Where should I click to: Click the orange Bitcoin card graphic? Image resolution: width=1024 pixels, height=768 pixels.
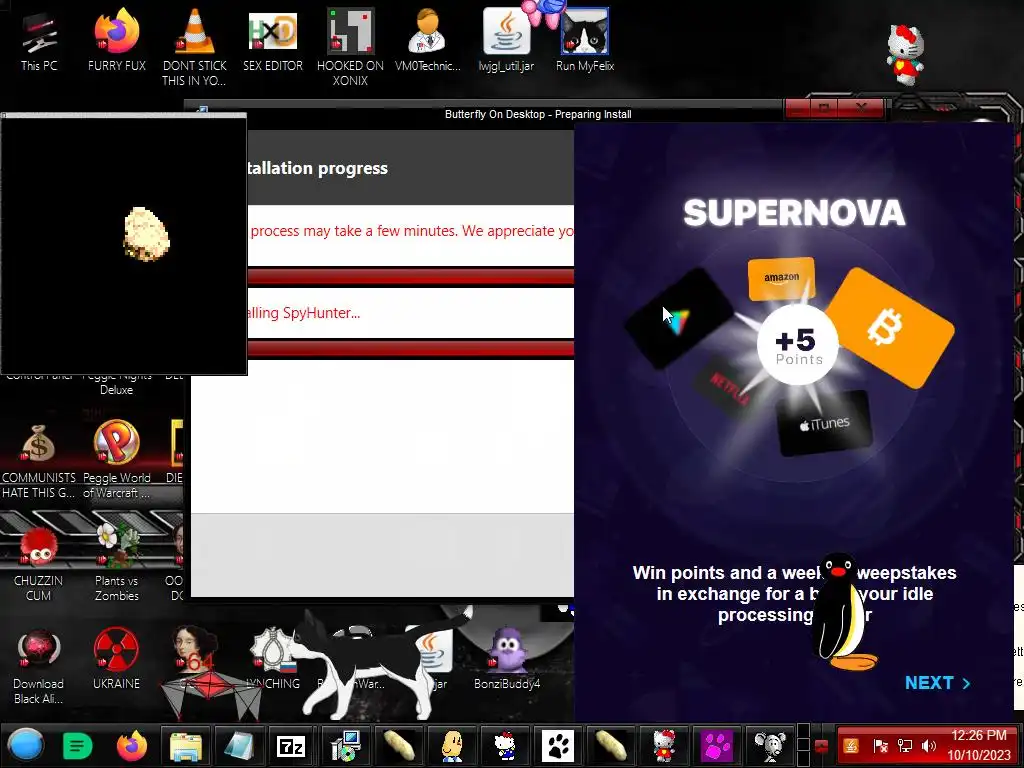coord(893,328)
